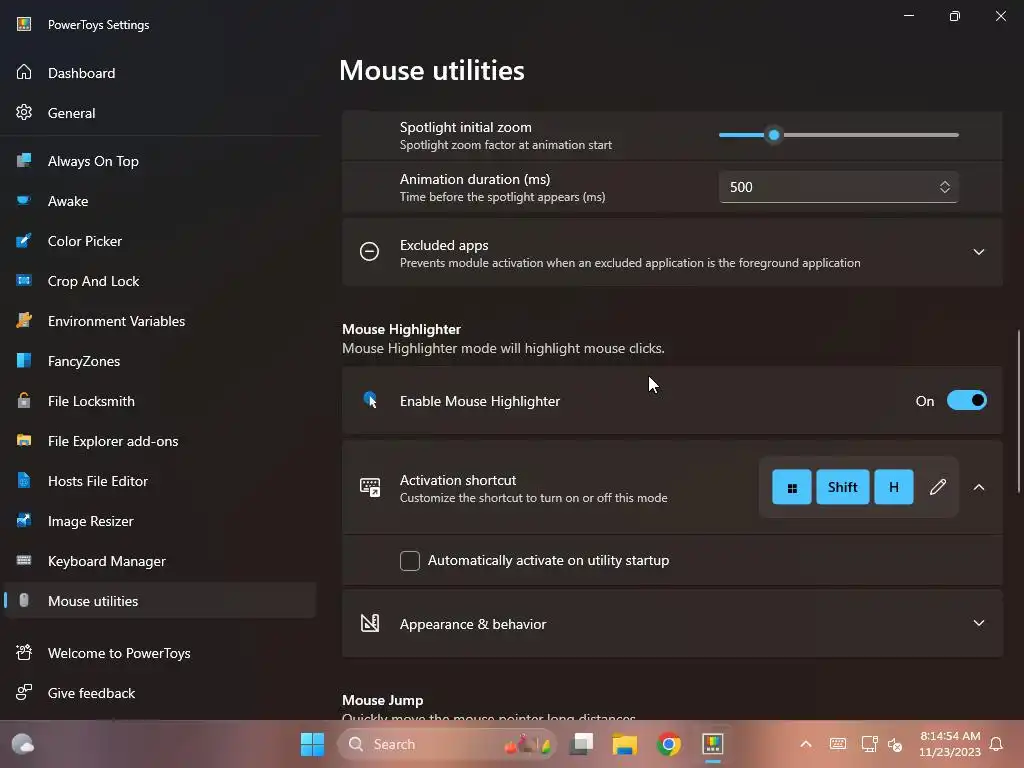Launch Google Chrome from the taskbar
1024x768 pixels.
pyautogui.click(x=669, y=744)
